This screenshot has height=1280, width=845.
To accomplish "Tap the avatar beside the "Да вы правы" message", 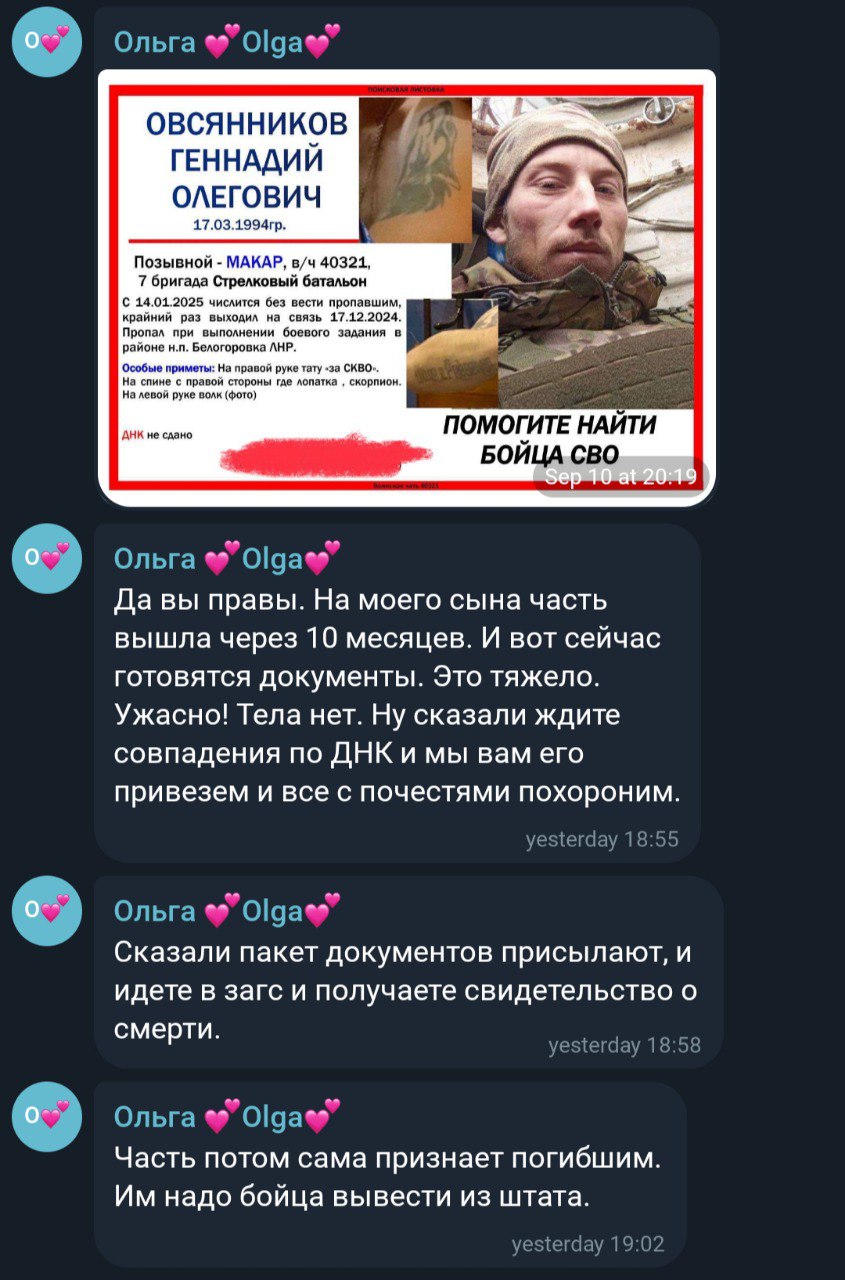I will (x=47, y=558).
